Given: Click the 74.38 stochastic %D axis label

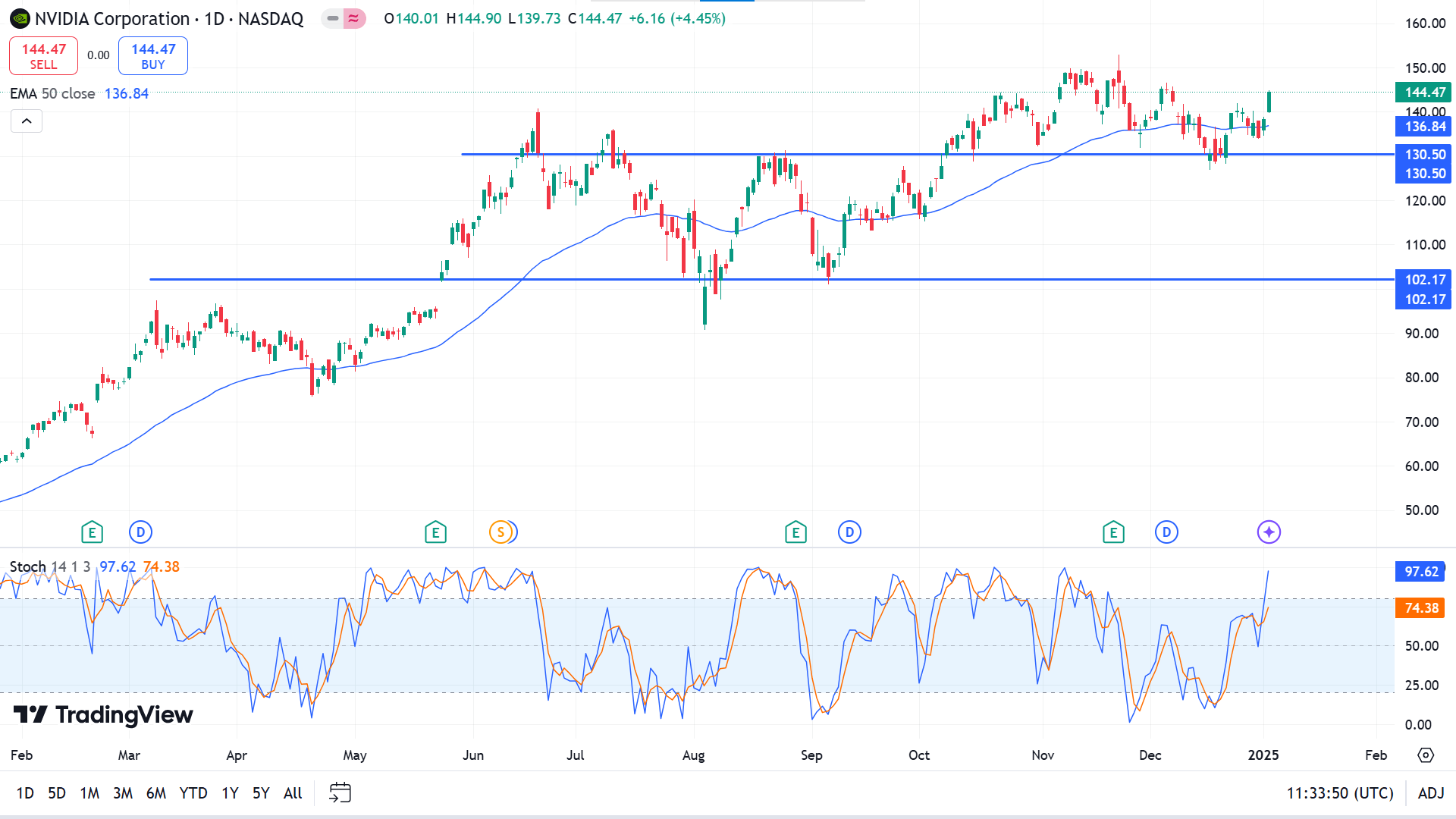Looking at the screenshot, I should [1420, 608].
